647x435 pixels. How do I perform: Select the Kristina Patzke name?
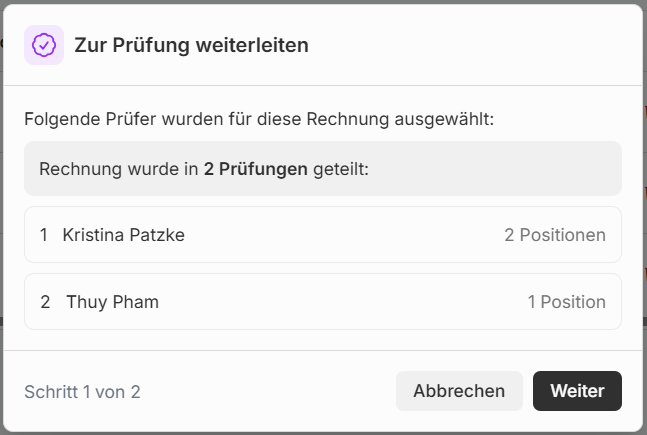pyautogui.click(x=123, y=235)
